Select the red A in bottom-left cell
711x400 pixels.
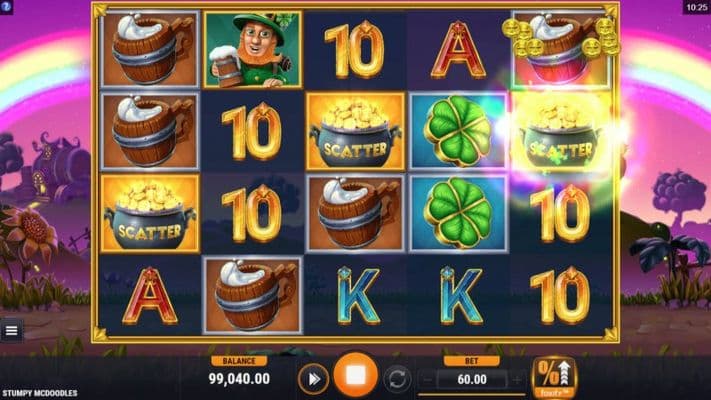point(150,296)
